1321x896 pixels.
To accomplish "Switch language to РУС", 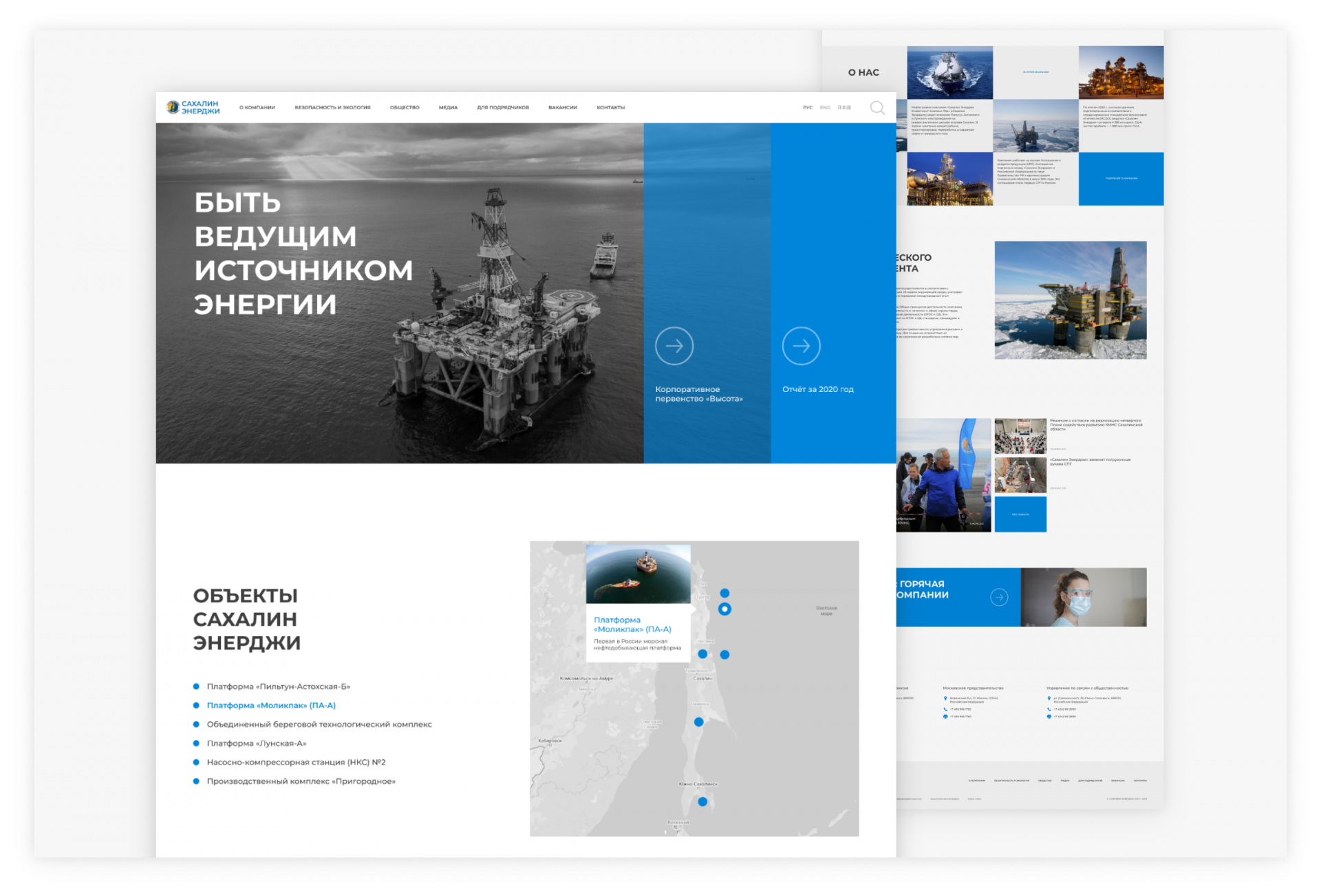I will [x=808, y=107].
